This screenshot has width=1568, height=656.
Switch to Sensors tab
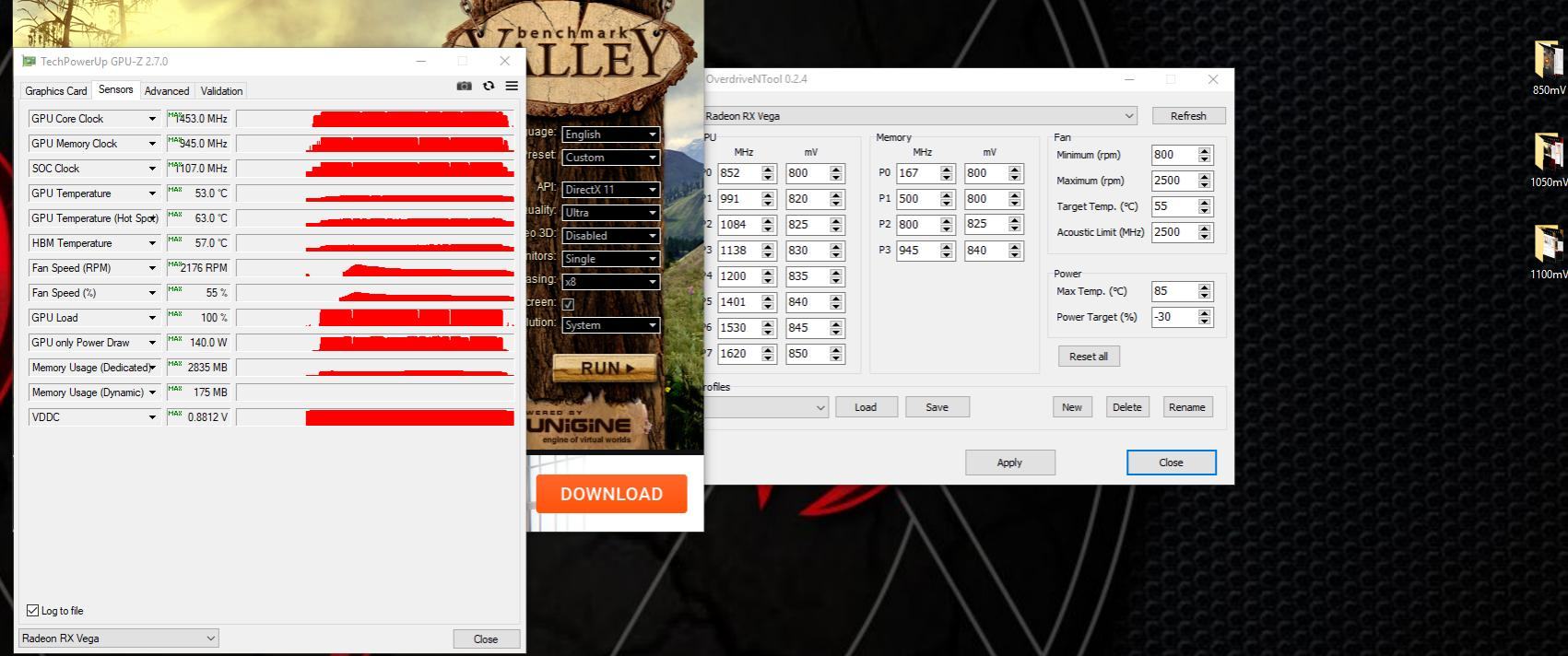(x=116, y=89)
